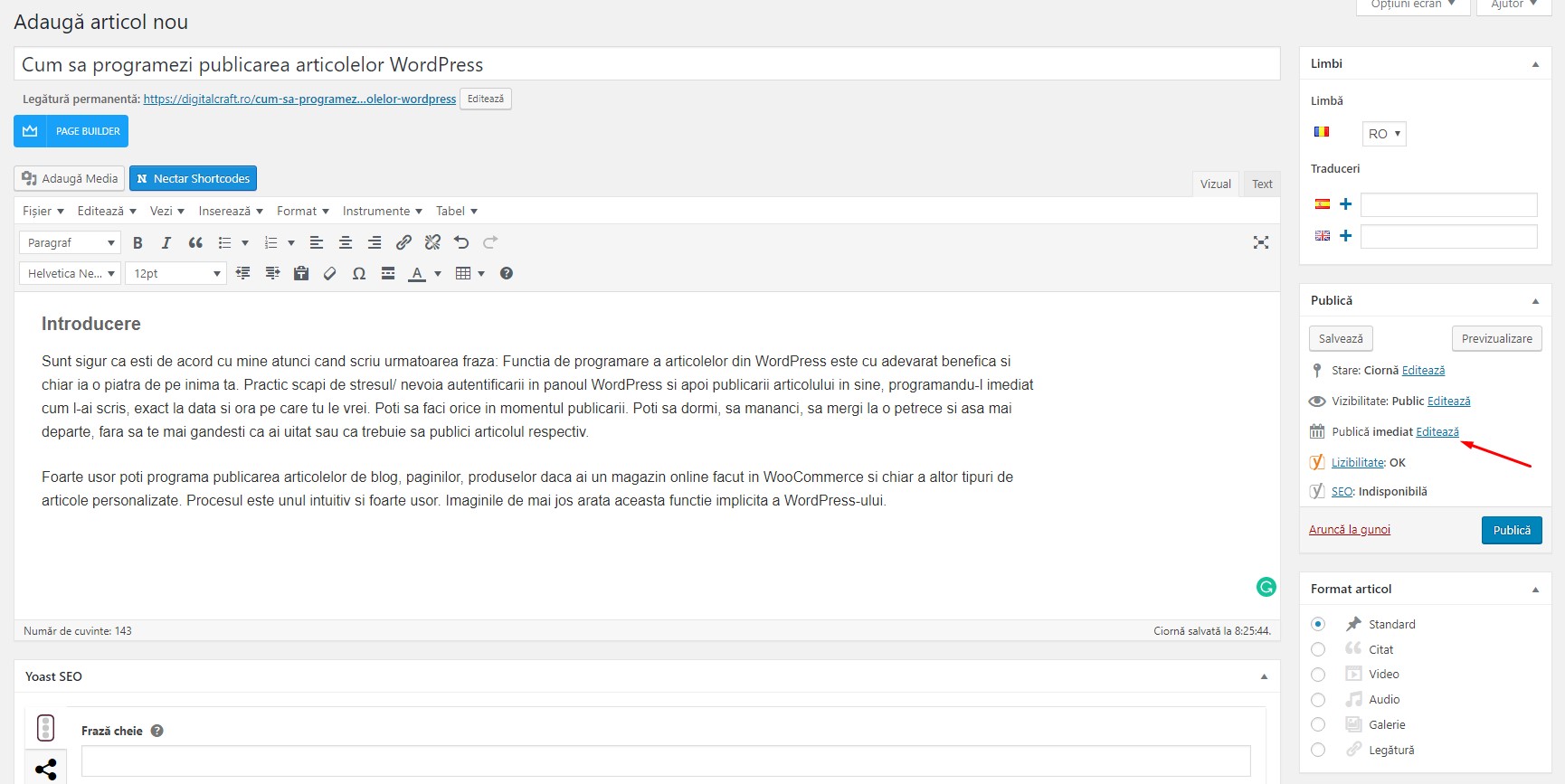Open the Paragraf style dropdown
The image size is (1565, 784).
tap(71, 242)
